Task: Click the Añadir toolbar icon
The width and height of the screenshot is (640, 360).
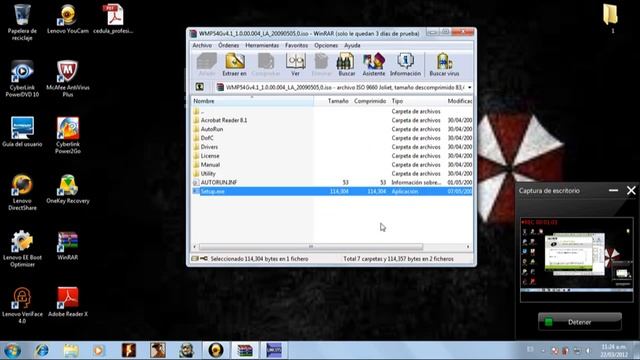Action: (207, 64)
